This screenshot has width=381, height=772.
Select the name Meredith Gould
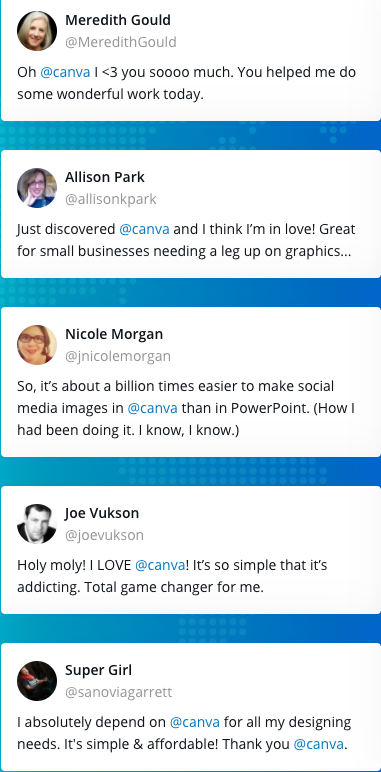pos(118,20)
